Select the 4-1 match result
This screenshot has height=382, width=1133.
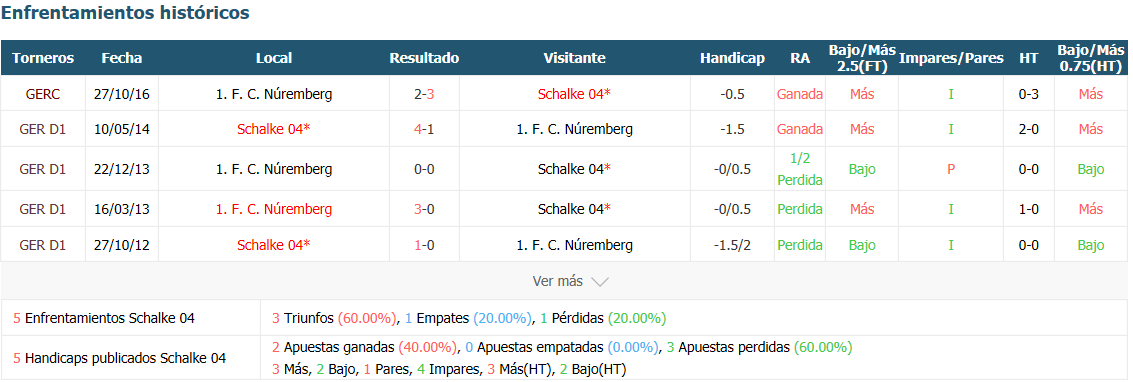click(424, 129)
